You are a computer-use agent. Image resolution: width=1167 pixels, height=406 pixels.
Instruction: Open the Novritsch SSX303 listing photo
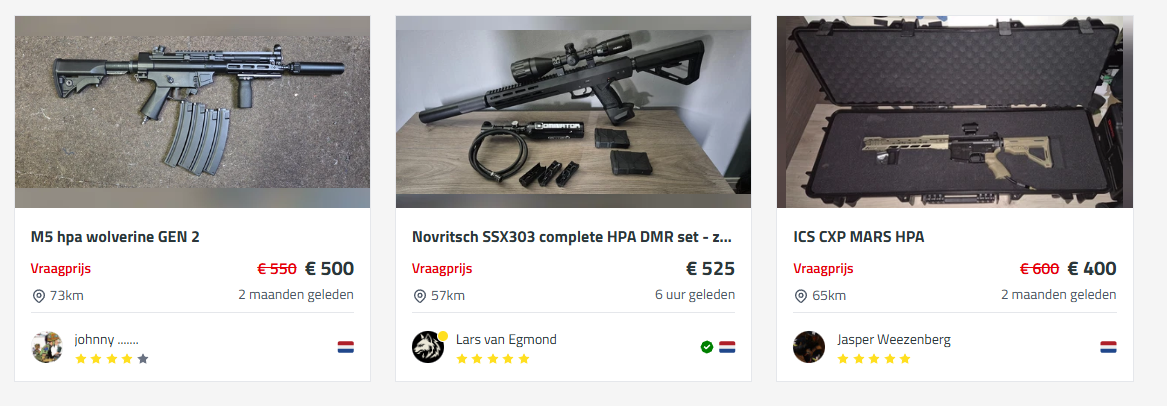click(573, 112)
